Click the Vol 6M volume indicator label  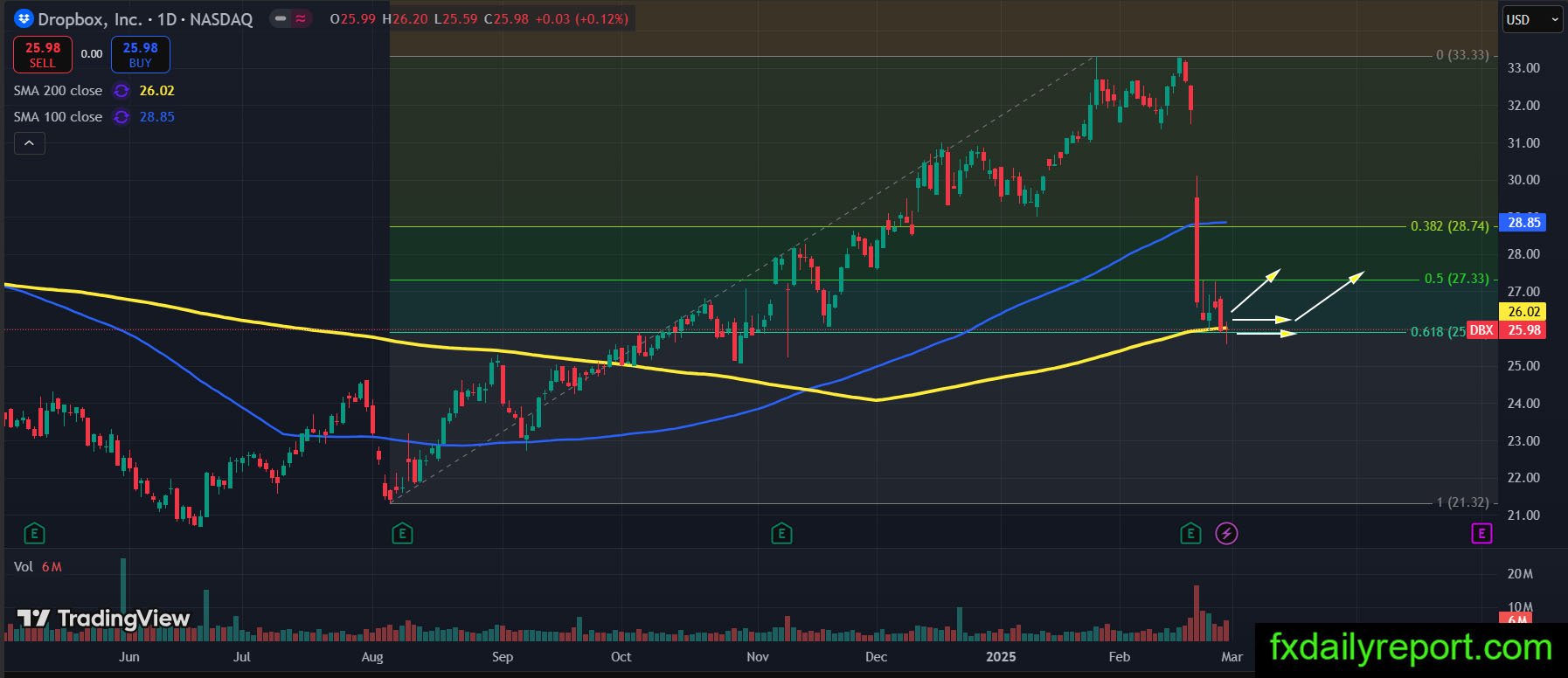click(x=38, y=567)
